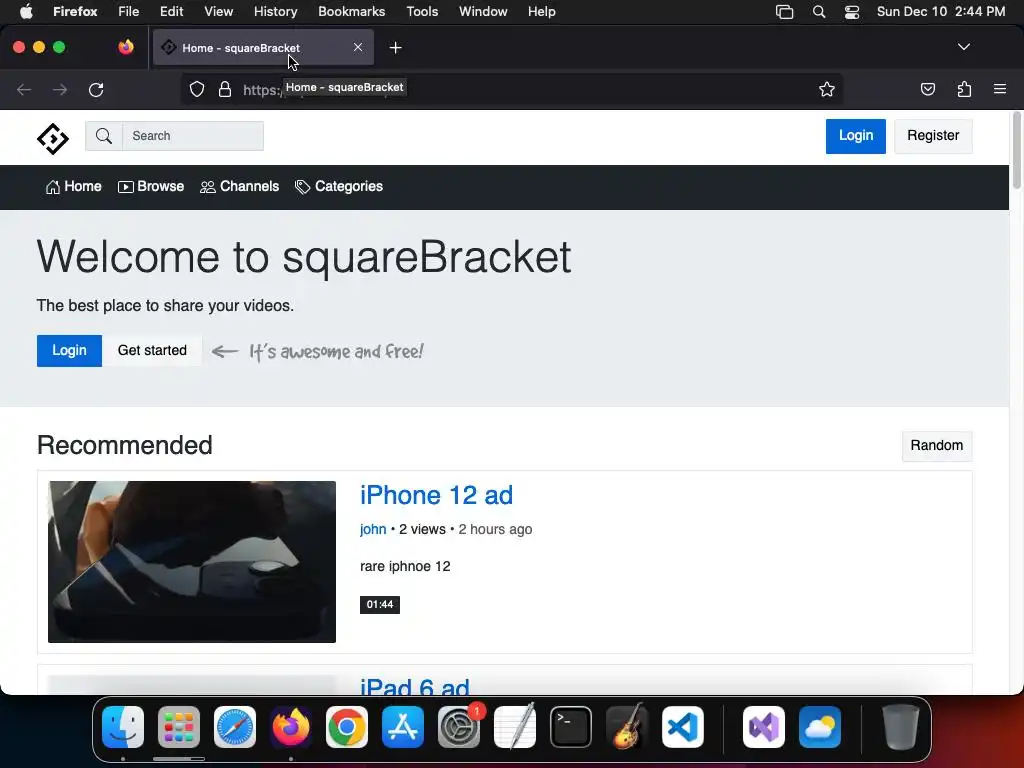Screen dimensions: 1024x768
Task: Open Visual Studio from the dock
Action: tap(764, 727)
